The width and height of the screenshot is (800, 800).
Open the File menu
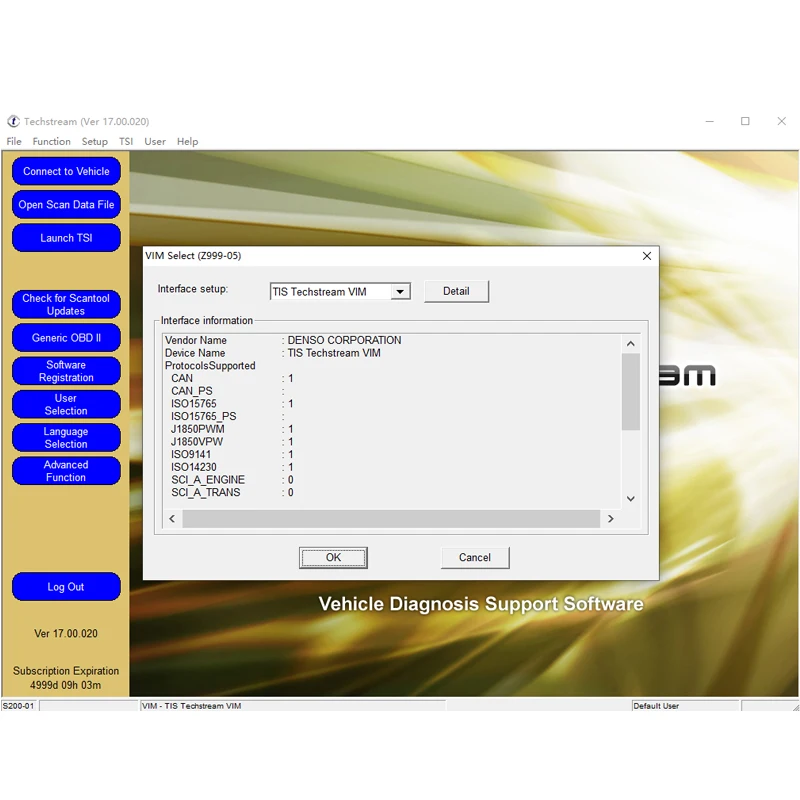click(x=14, y=141)
